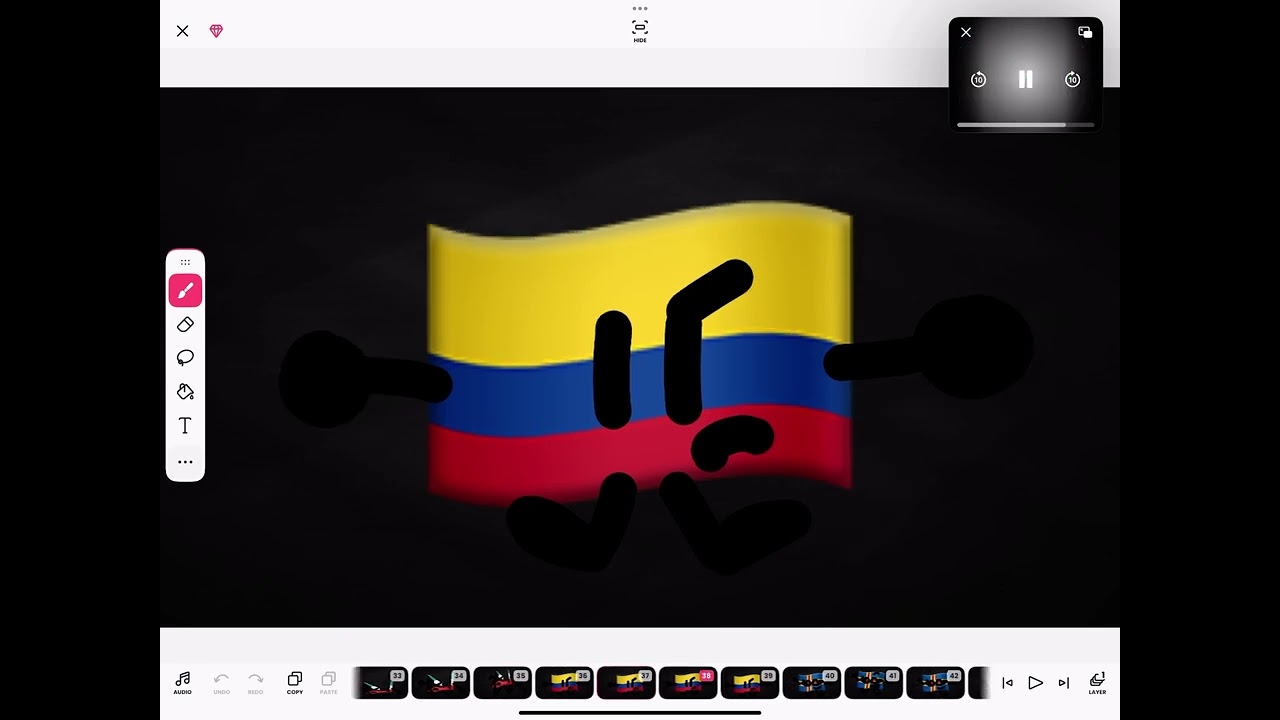Image resolution: width=1280 pixels, height=720 pixels.
Task: Select frame 38 thumbnail
Action: (689, 683)
